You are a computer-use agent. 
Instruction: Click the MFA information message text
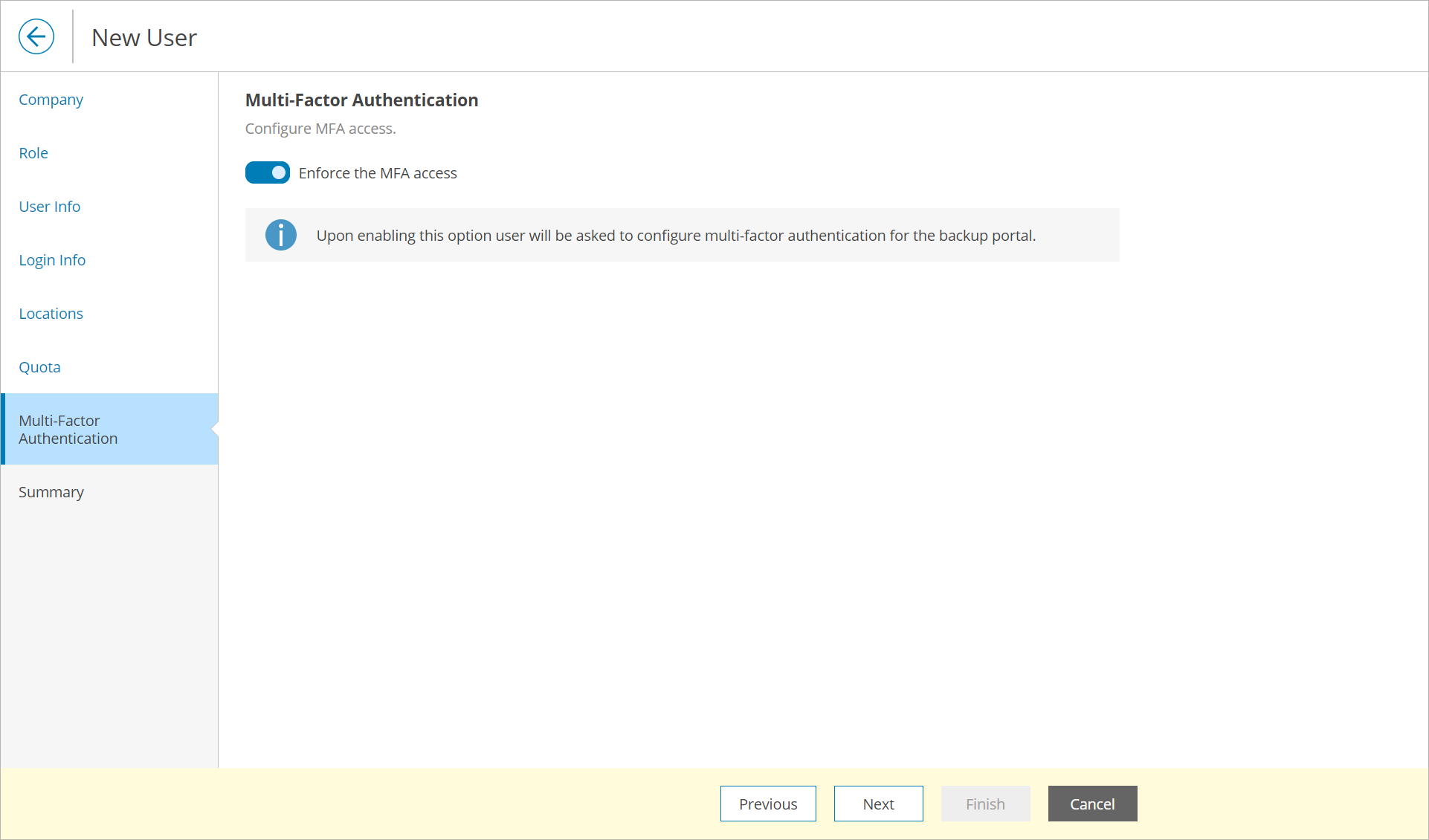pyautogui.click(x=675, y=236)
